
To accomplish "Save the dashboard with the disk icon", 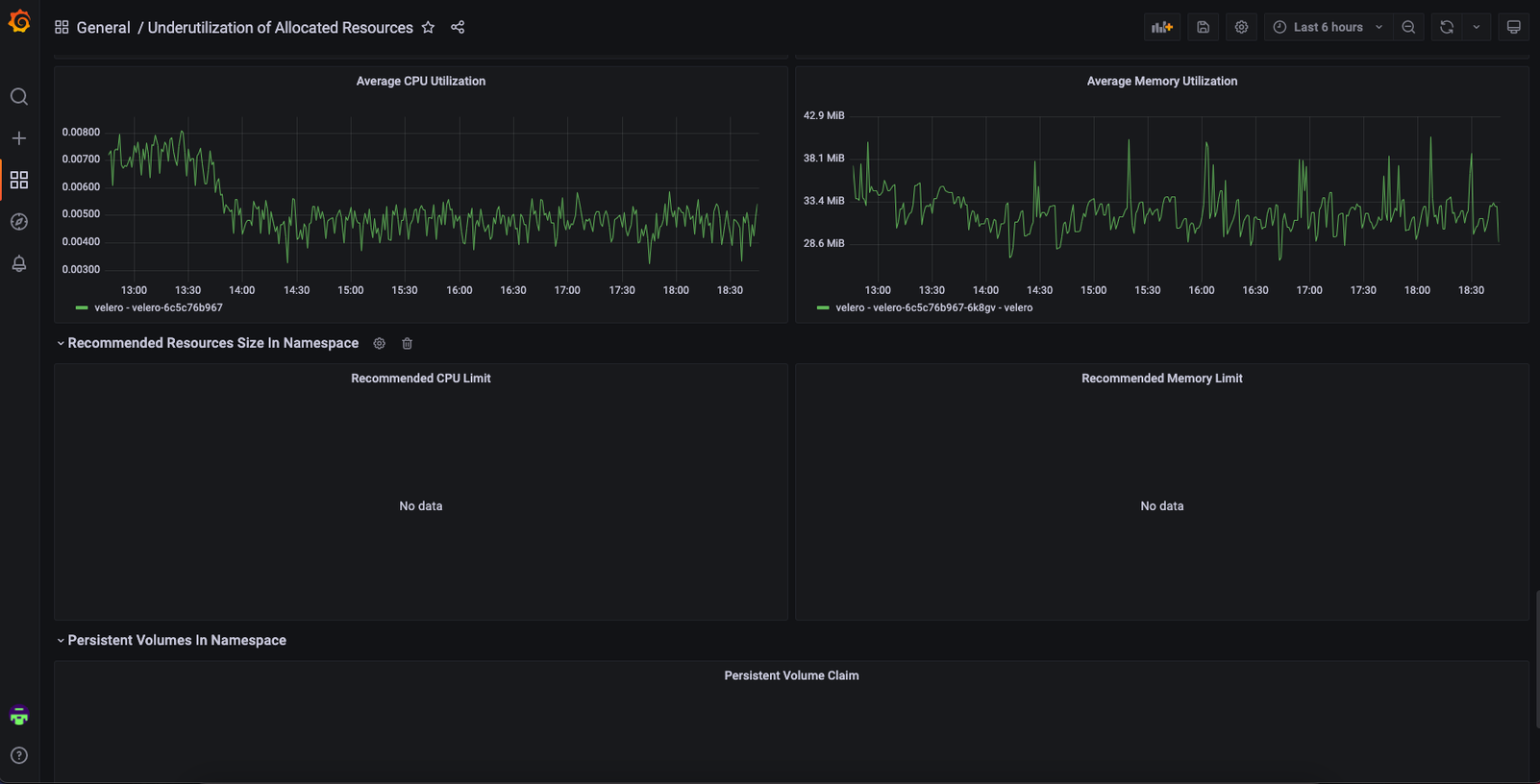I will (x=1203, y=27).
